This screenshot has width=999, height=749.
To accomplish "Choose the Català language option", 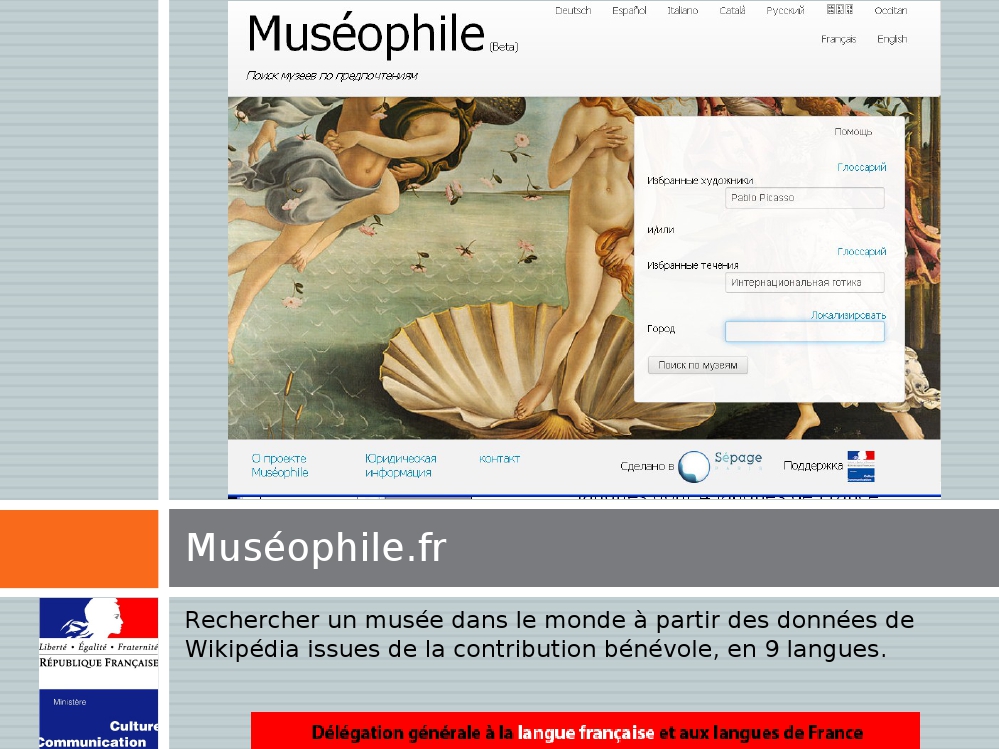I will click(732, 11).
